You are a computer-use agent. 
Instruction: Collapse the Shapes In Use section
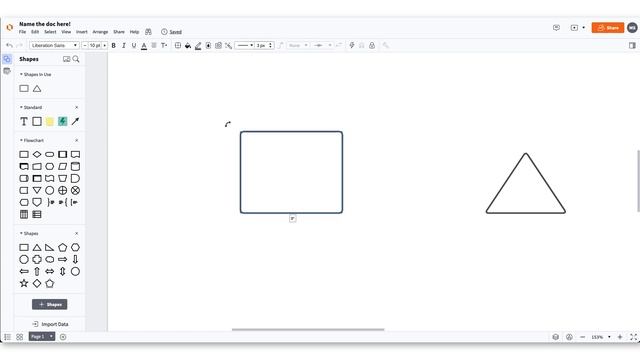21,74
